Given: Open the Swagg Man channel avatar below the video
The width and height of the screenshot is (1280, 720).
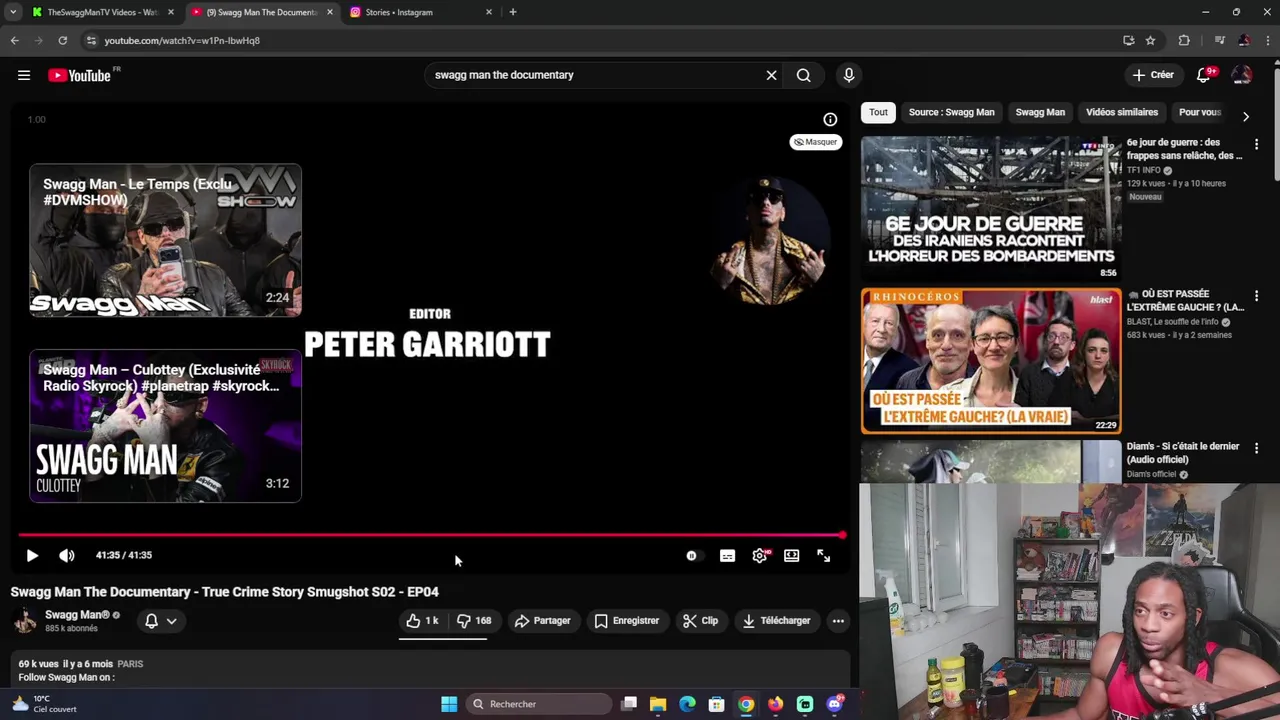Looking at the screenshot, I should pyautogui.click(x=25, y=621).
